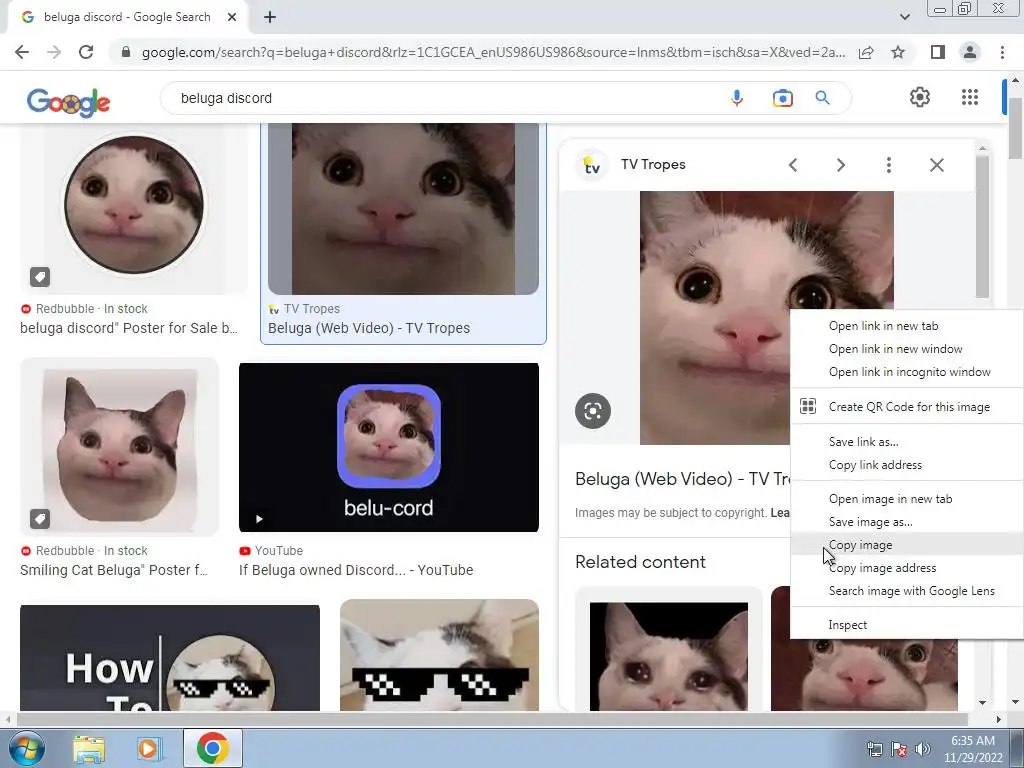Viewport: 1024px width, 768px height.
Task: Click If Beluga owned Discord YouTube link
Action: 356,570
